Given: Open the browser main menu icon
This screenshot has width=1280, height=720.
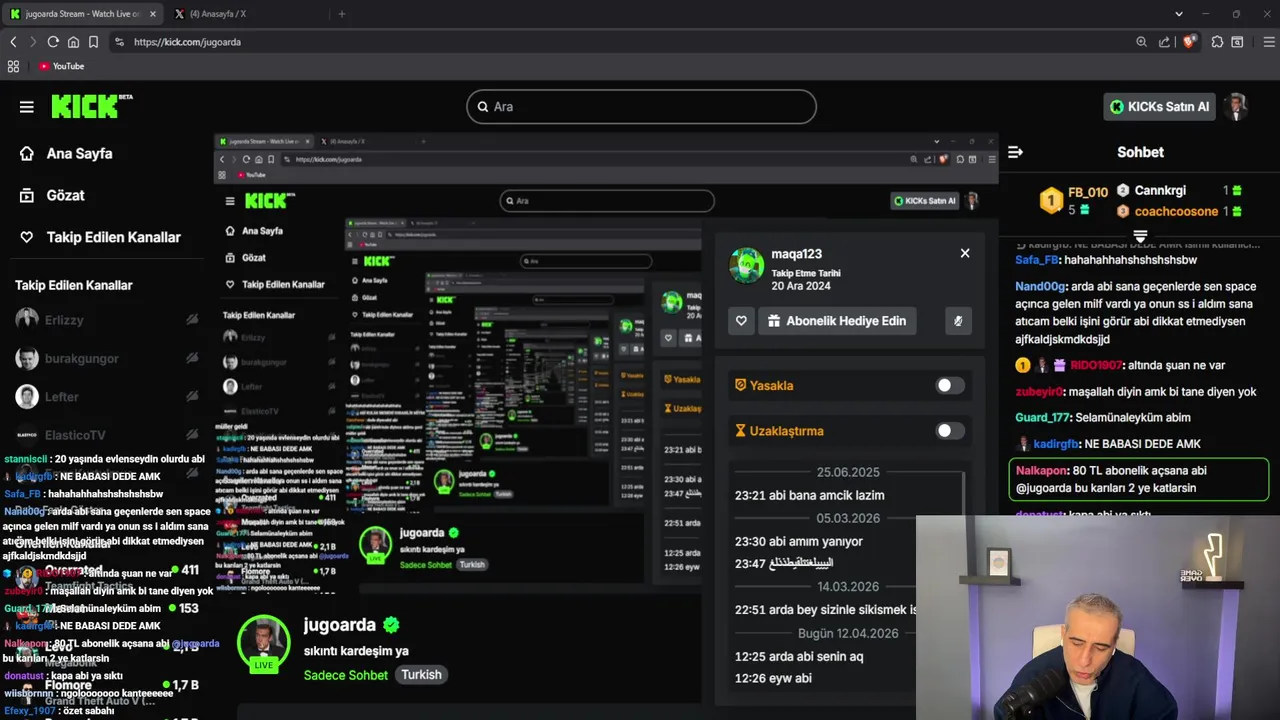Looking at the screenshot, I should pos(1270,42).
